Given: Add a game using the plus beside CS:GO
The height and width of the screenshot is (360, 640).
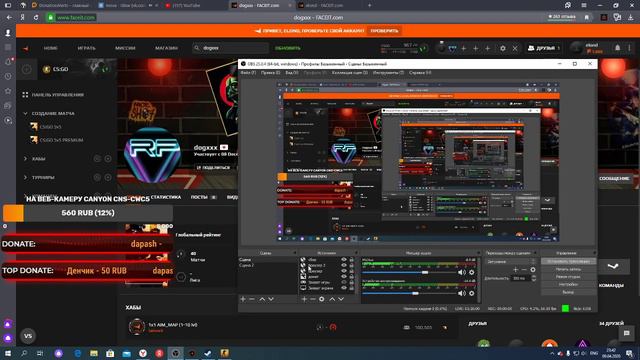Looking at the screenshot, I should click(x=27, y=69).
